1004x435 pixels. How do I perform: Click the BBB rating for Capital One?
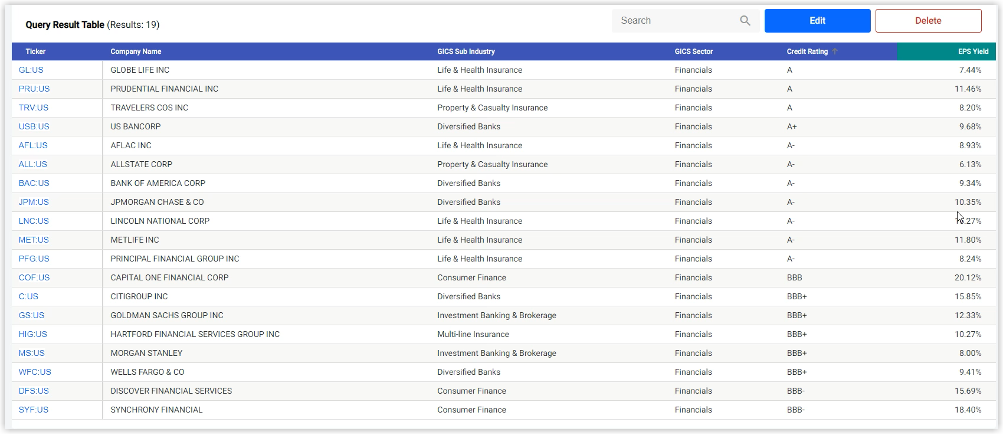pos(795,278)
